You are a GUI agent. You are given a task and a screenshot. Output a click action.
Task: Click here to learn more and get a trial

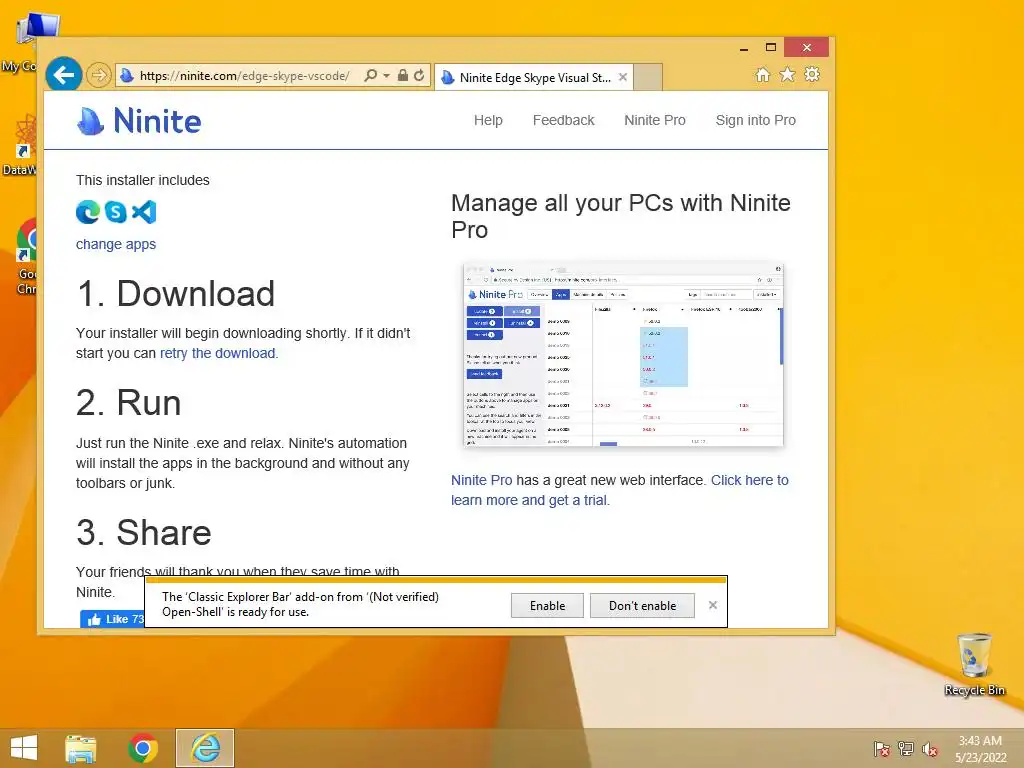pos(620,490)
